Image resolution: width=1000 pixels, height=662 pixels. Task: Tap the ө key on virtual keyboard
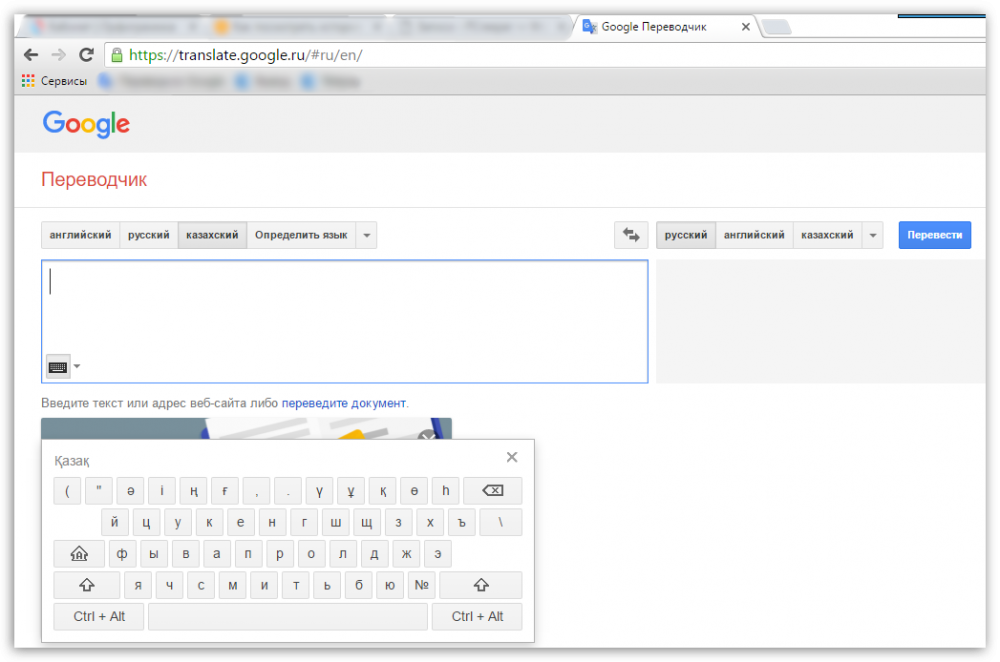[414, 490]
